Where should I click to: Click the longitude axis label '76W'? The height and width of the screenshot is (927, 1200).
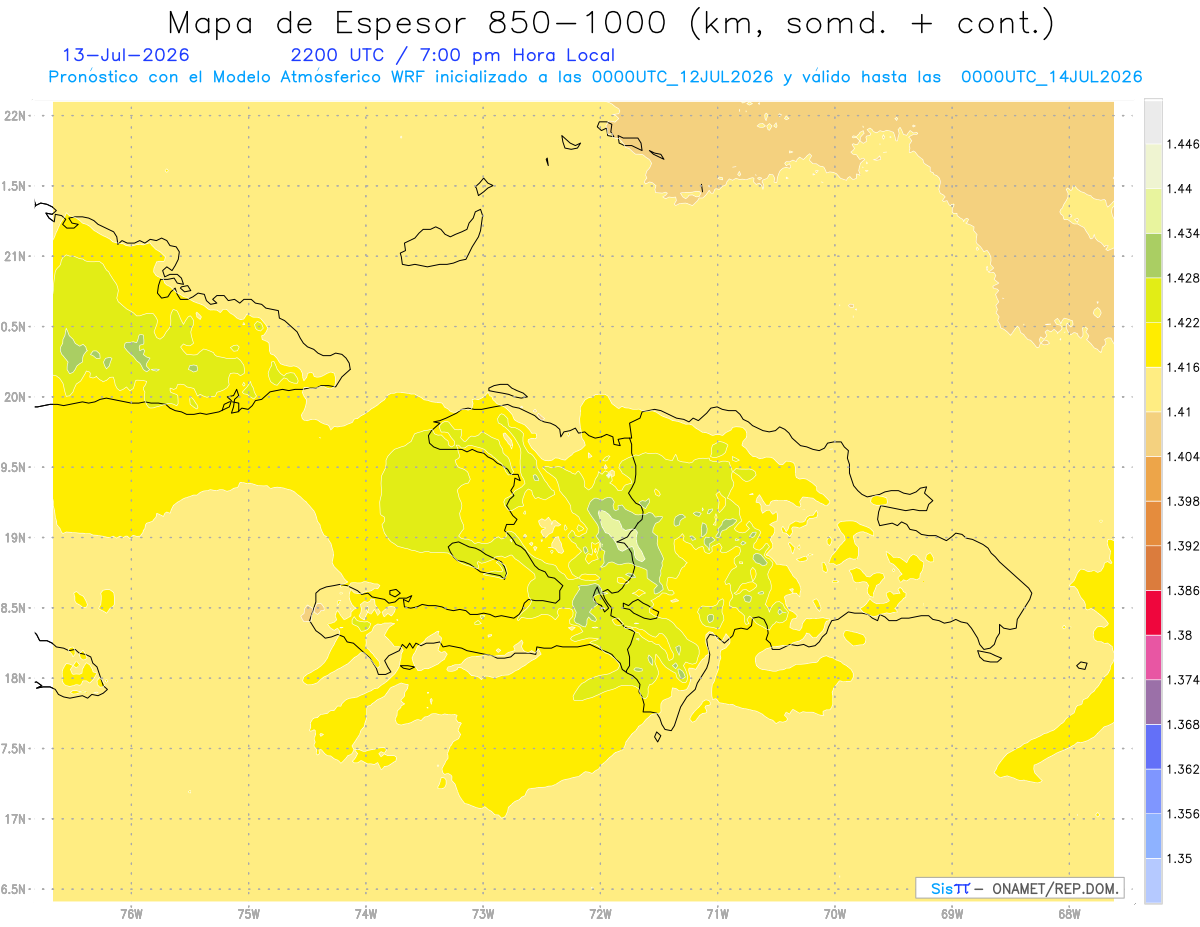[x=131, y=914]
